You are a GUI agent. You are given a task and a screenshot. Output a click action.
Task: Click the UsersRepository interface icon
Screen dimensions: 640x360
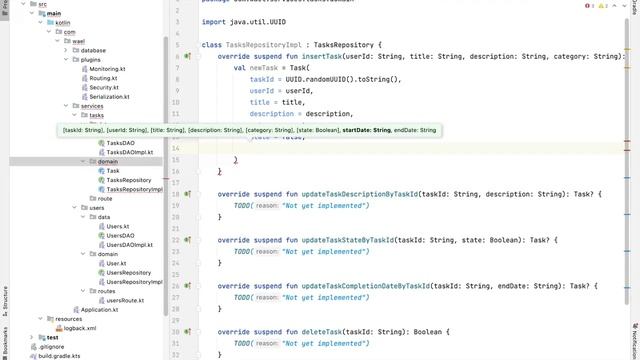(x=102, y=273)
